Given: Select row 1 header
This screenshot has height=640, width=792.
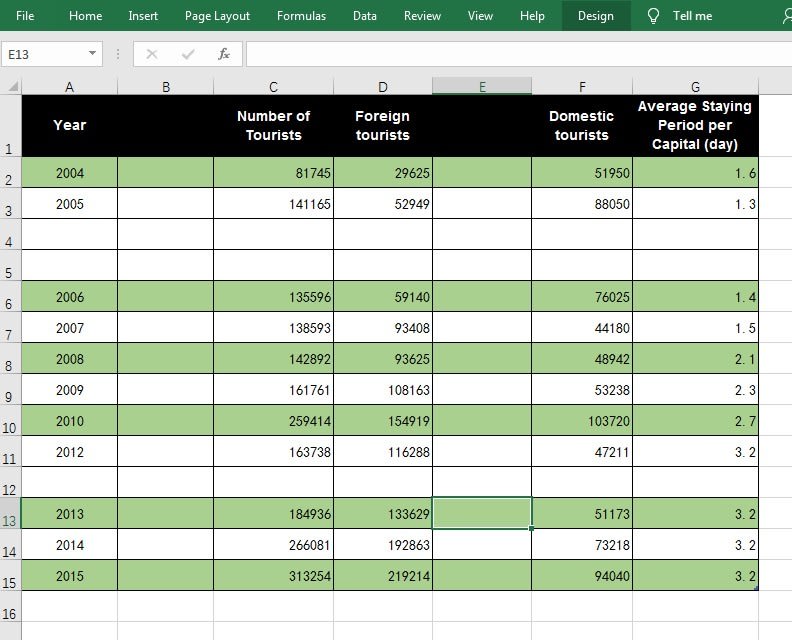Looking at the screenshot, I should point(10,126).
